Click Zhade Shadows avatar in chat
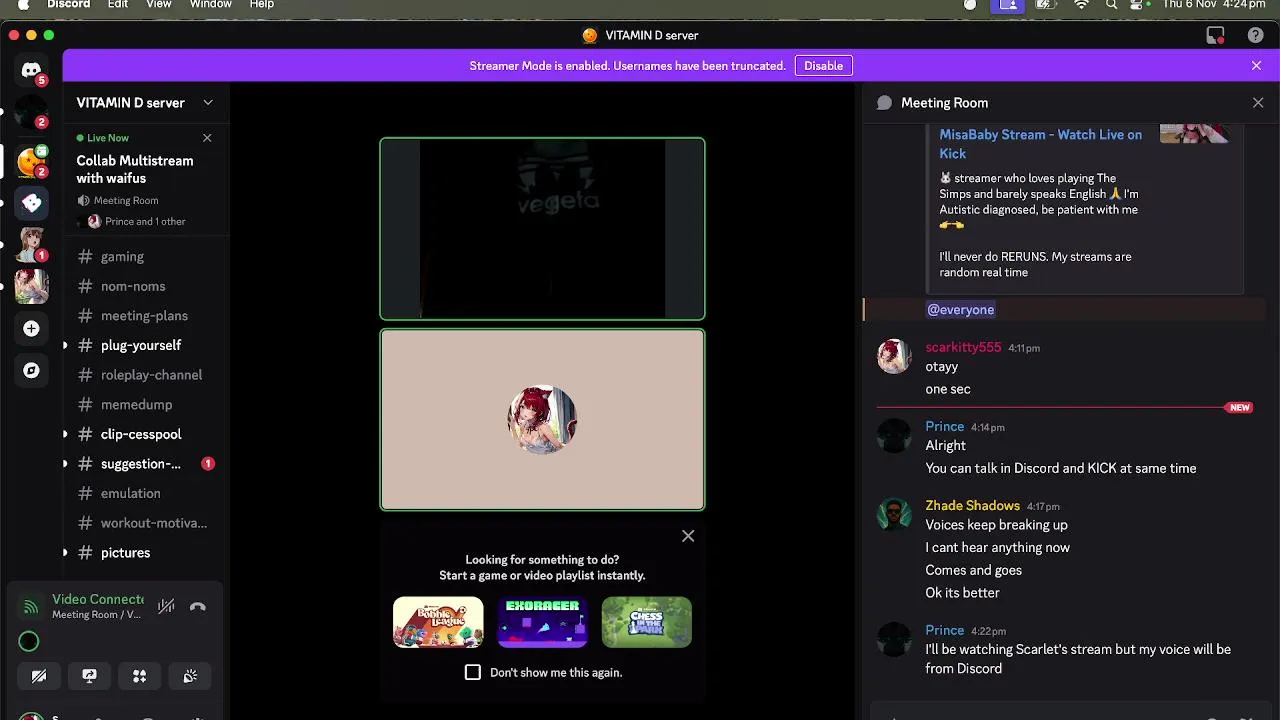Image resolution: width=1280 pixels, height=720 pixels. [894, 514]
